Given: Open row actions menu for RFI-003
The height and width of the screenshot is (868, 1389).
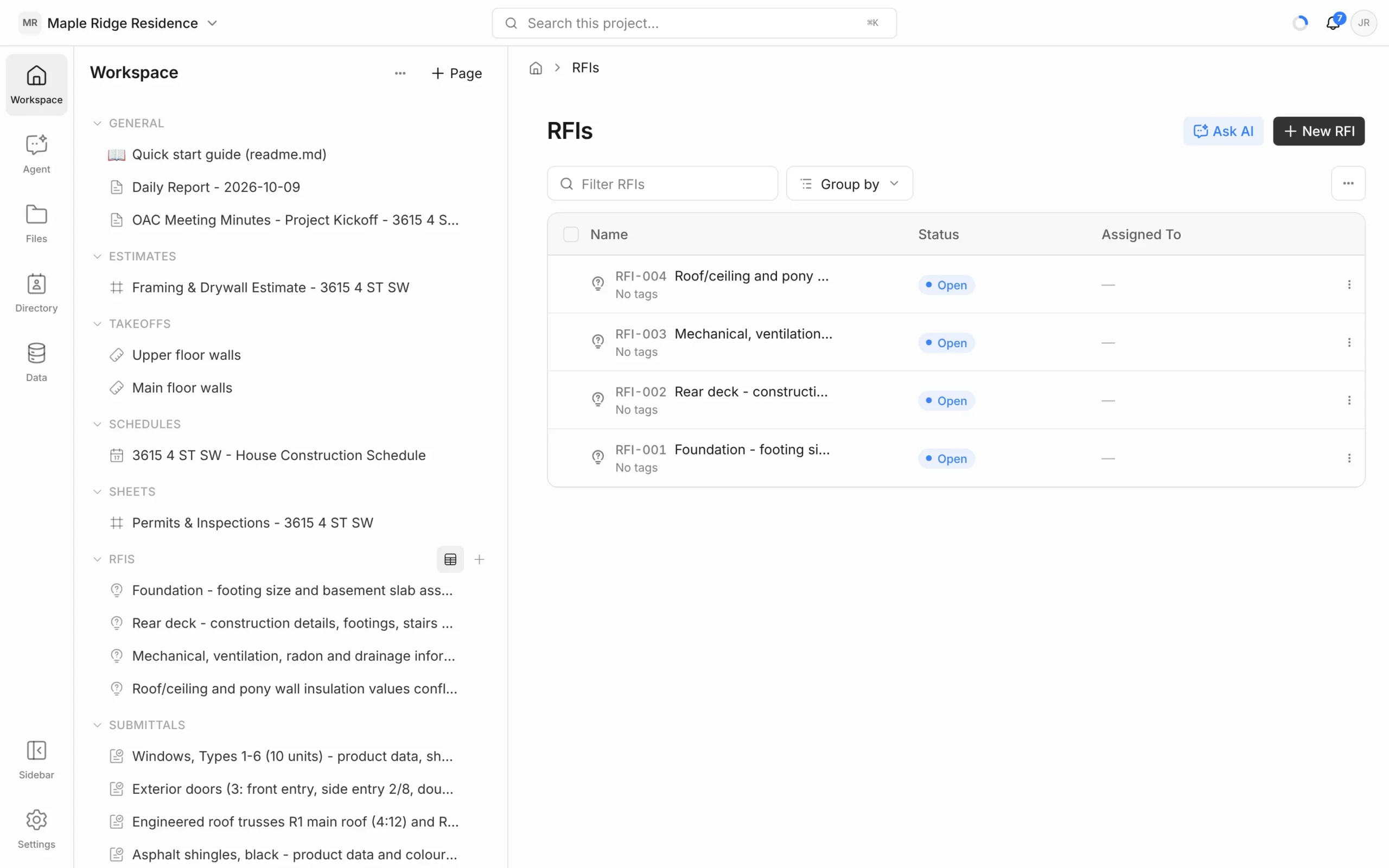Looking at the screenshot, I should pyautogui.click(x=1349, y=343).
